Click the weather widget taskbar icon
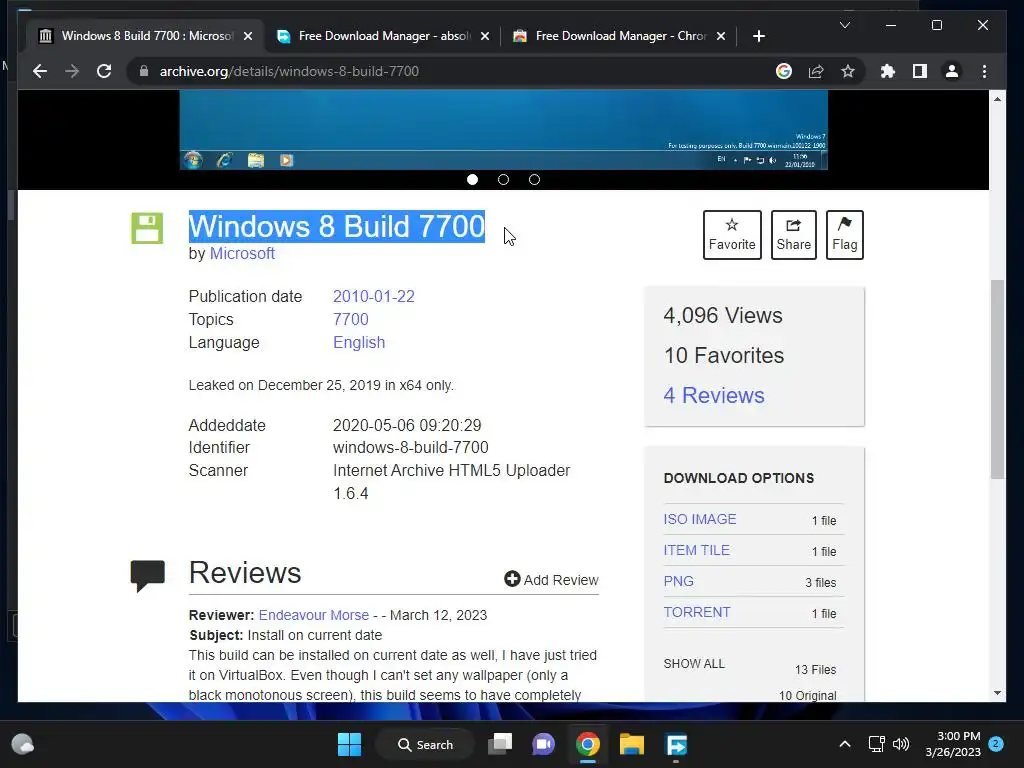Image resolution: width=1024 pixels, height=768 pixels. tap(23, 744)
